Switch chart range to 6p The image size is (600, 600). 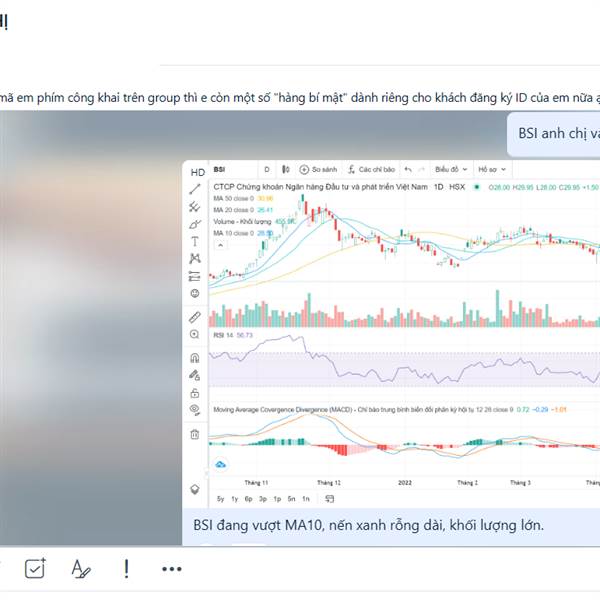(248, 499)
